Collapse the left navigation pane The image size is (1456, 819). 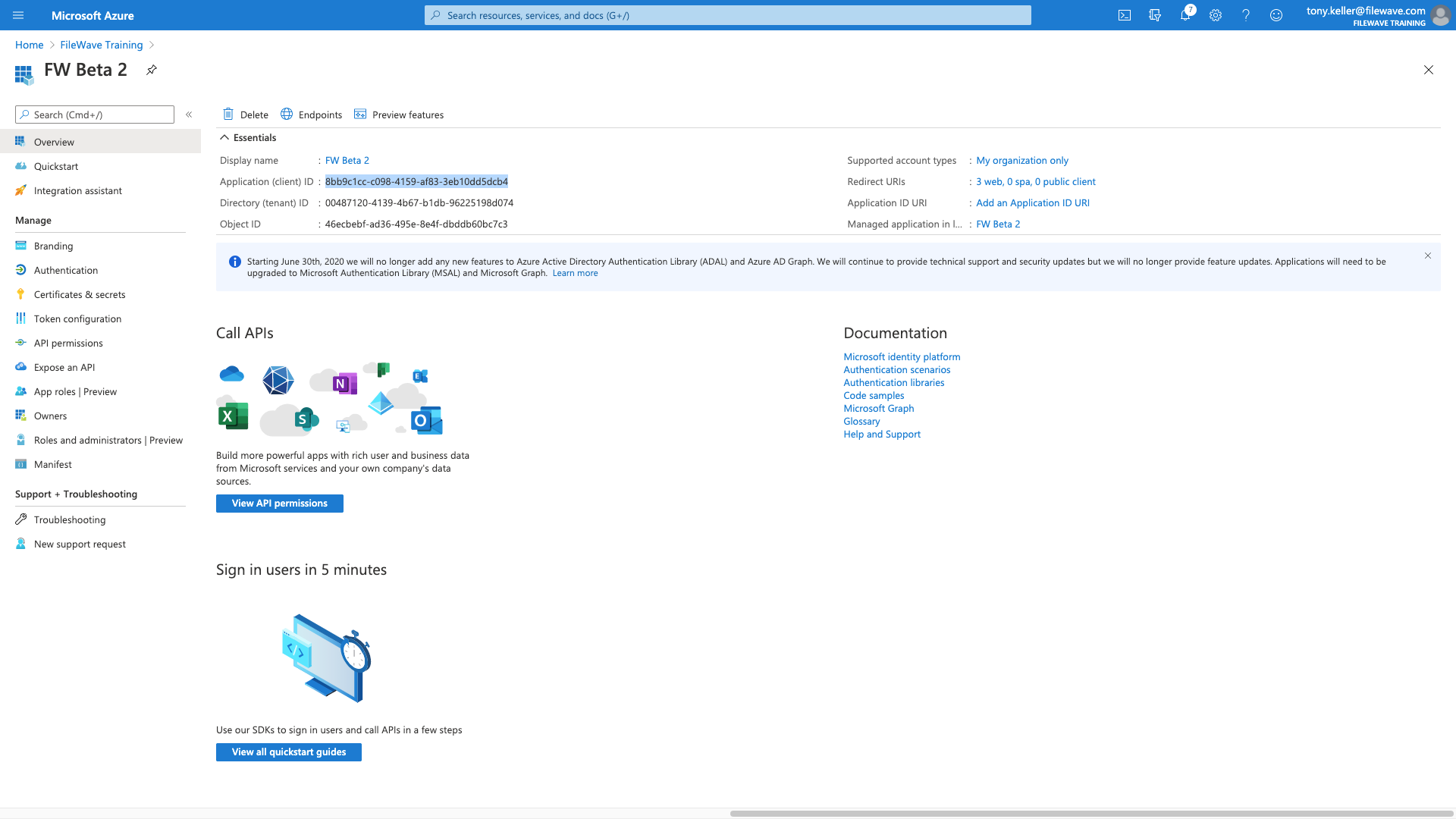pos(189,115)
